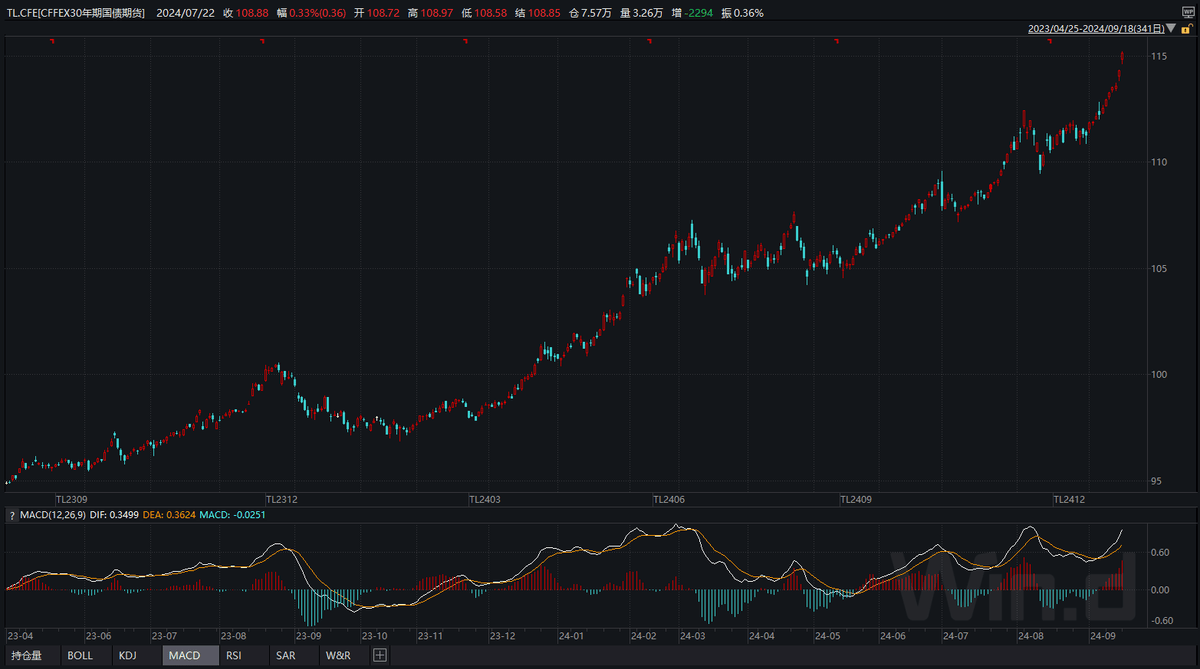This screenshot has width=1200, height=669.
Task: Click the MACD(12,26,9) parameter label
Action: pos(54,515)
